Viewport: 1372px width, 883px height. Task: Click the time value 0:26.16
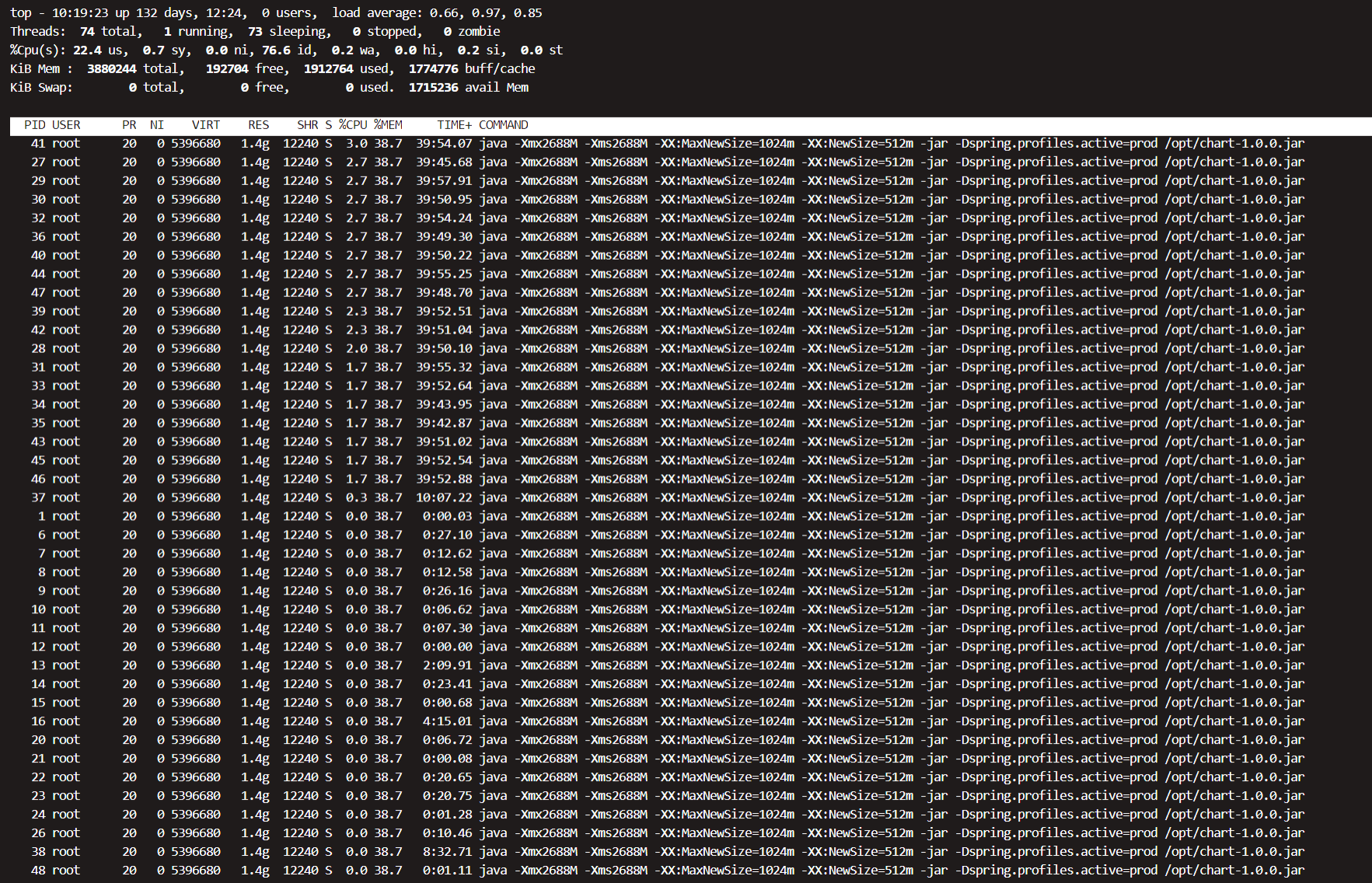(448, 592)
